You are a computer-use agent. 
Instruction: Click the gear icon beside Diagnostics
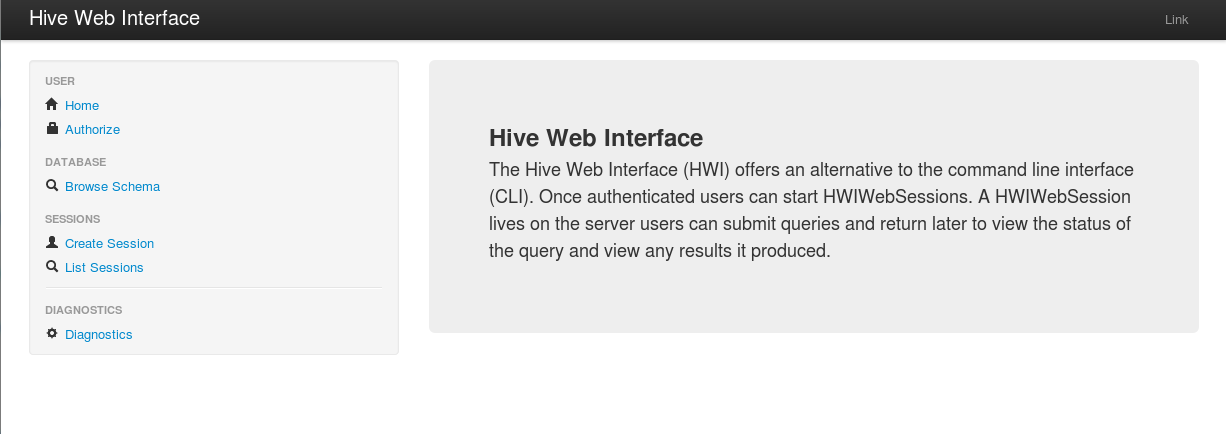click(52, 333)
